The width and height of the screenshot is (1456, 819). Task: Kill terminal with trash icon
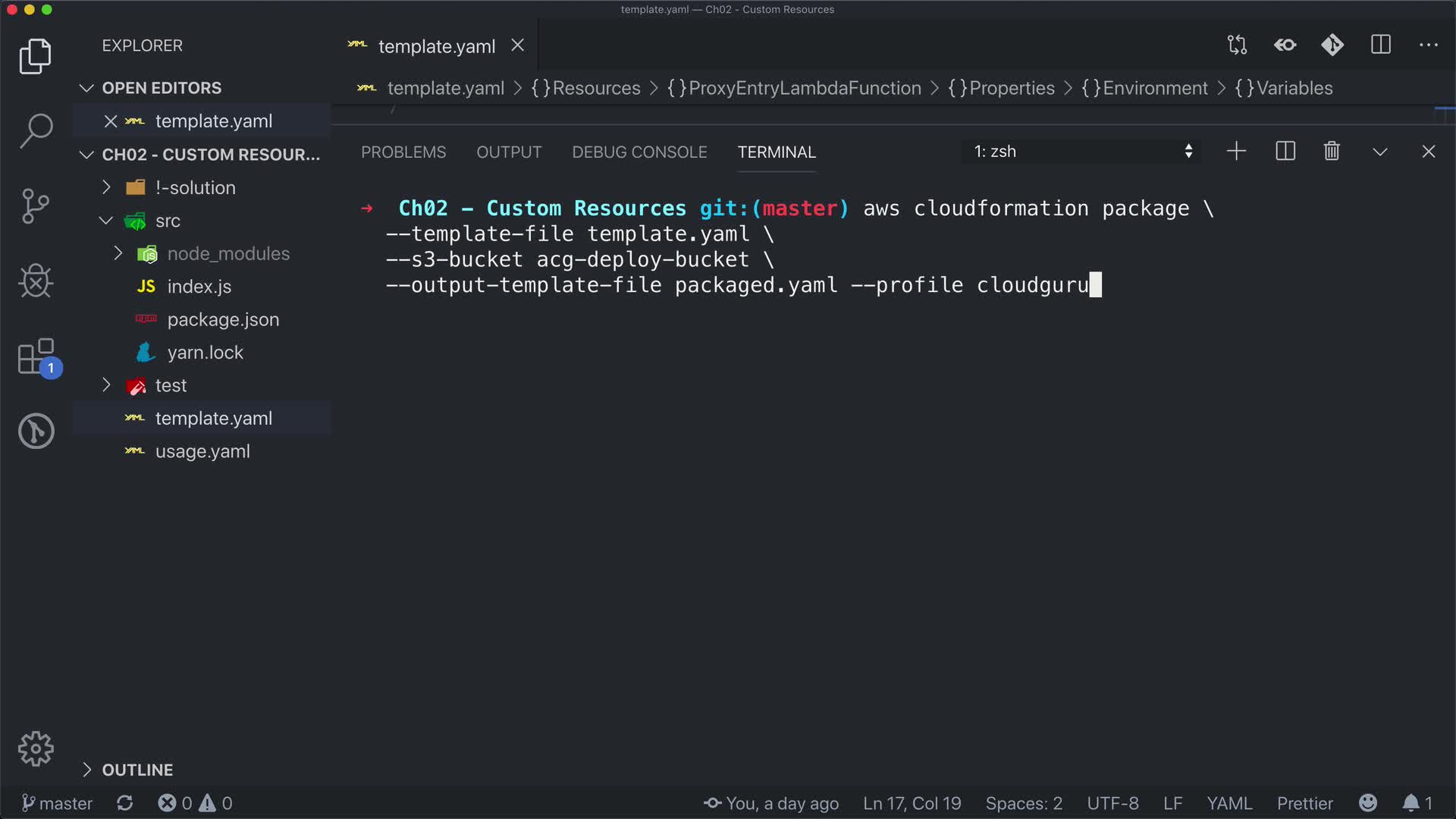coord(1332,152)
